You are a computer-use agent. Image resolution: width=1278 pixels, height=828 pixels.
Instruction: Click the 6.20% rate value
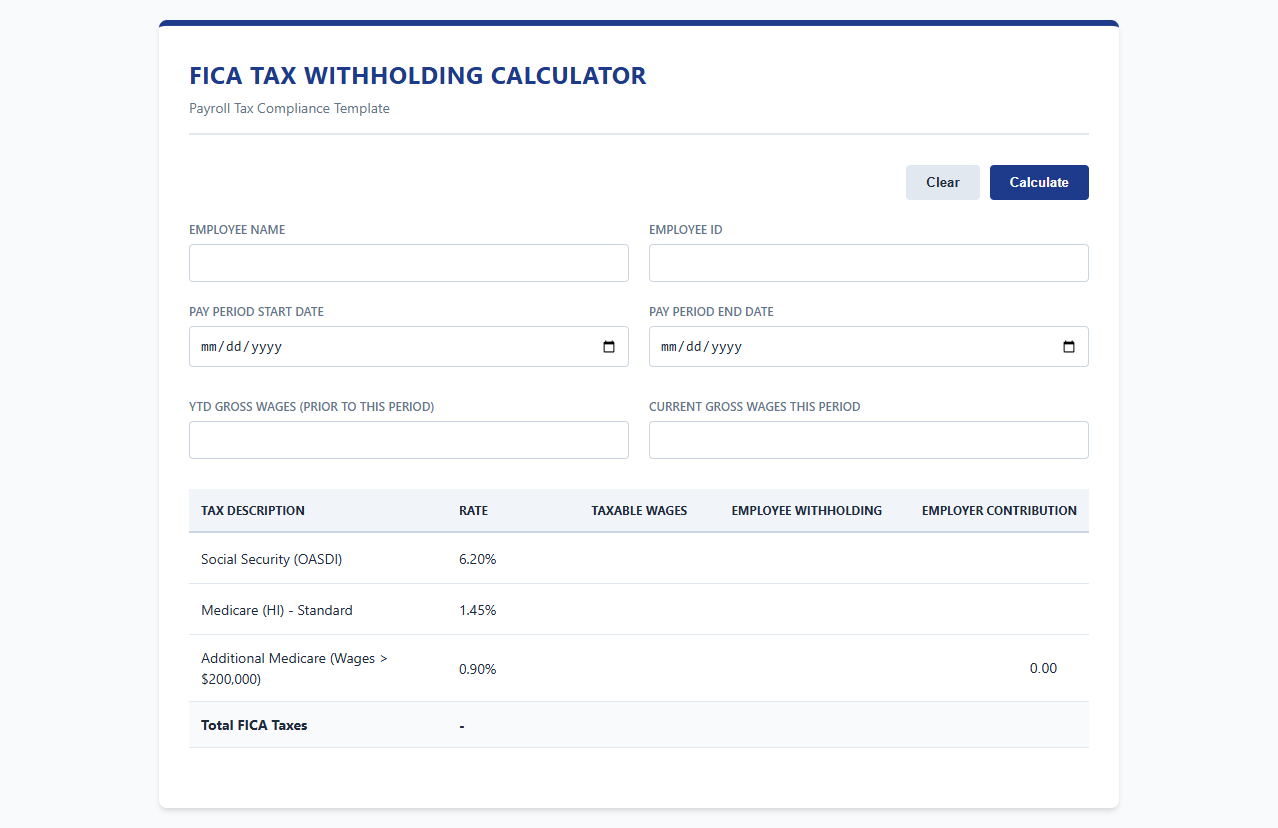[x=478, y=559]
